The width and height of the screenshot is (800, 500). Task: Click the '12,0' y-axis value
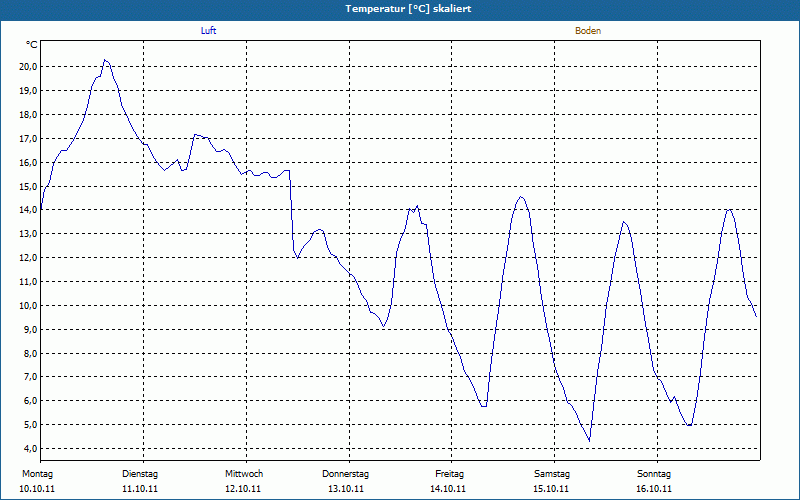pos(28,258)
